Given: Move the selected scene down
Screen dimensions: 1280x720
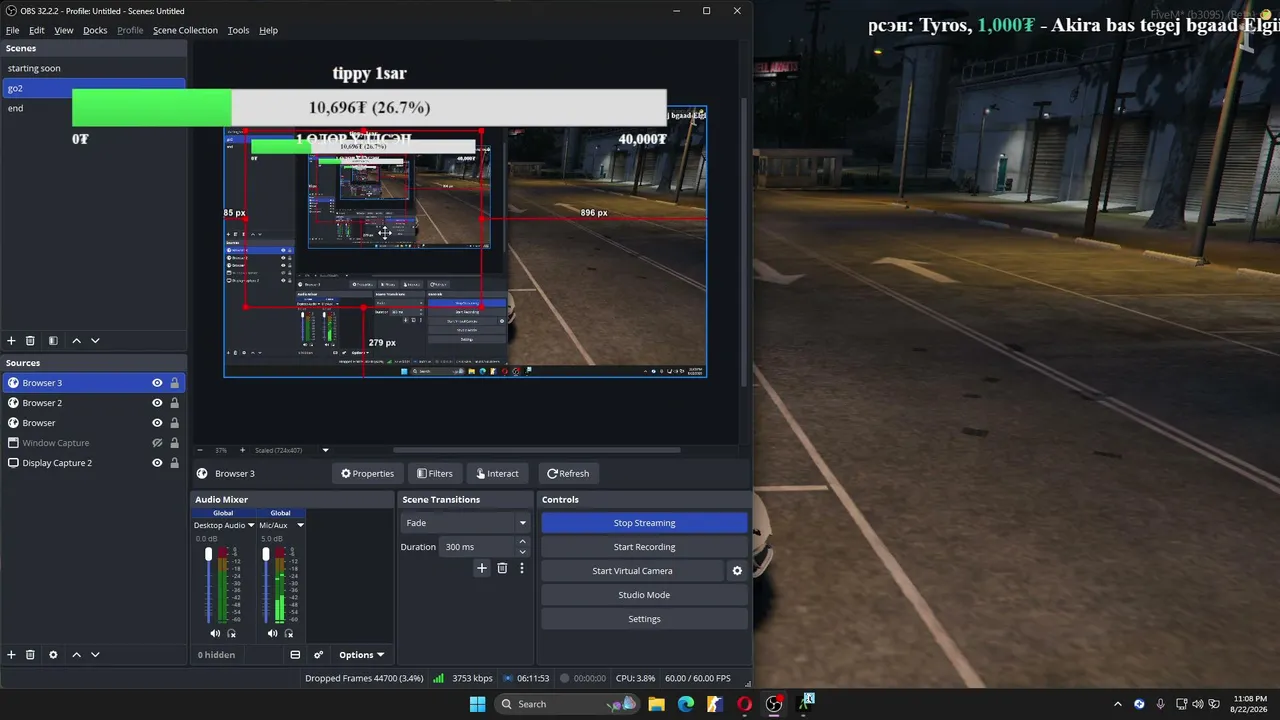Looking at the screenshot, I should (95, 341).
